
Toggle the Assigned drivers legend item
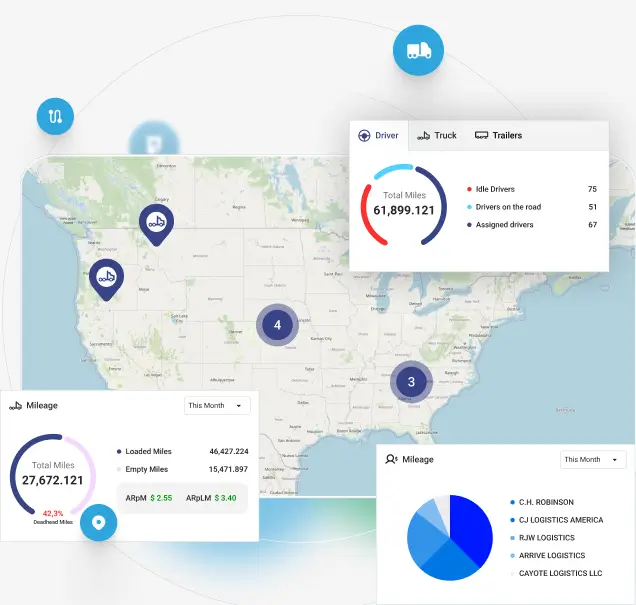504,225
